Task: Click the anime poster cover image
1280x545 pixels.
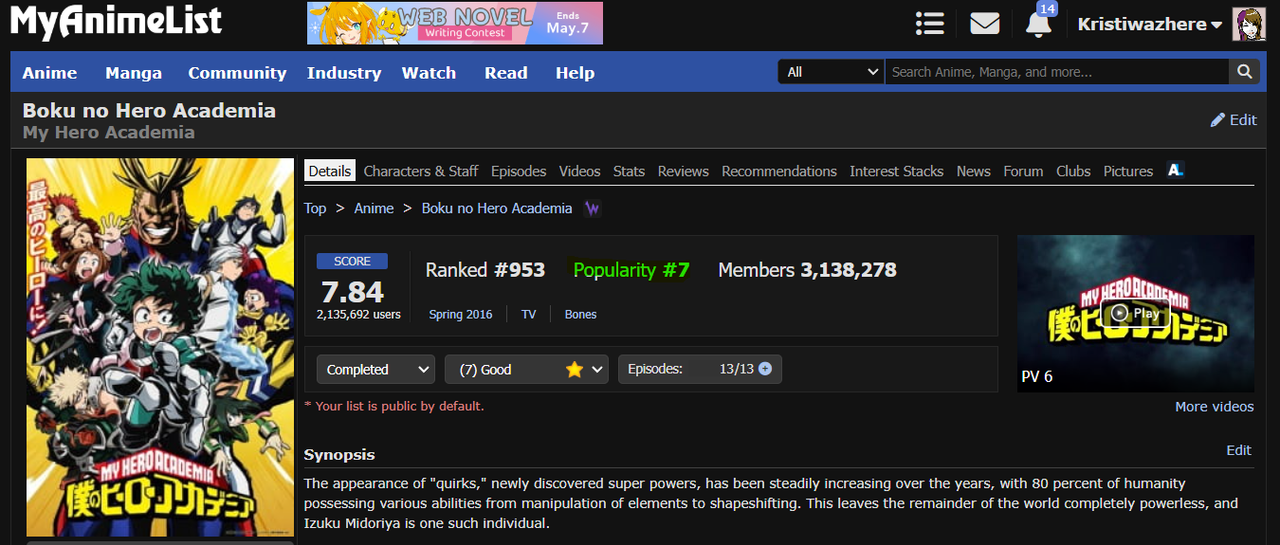Action: [160, 347]
